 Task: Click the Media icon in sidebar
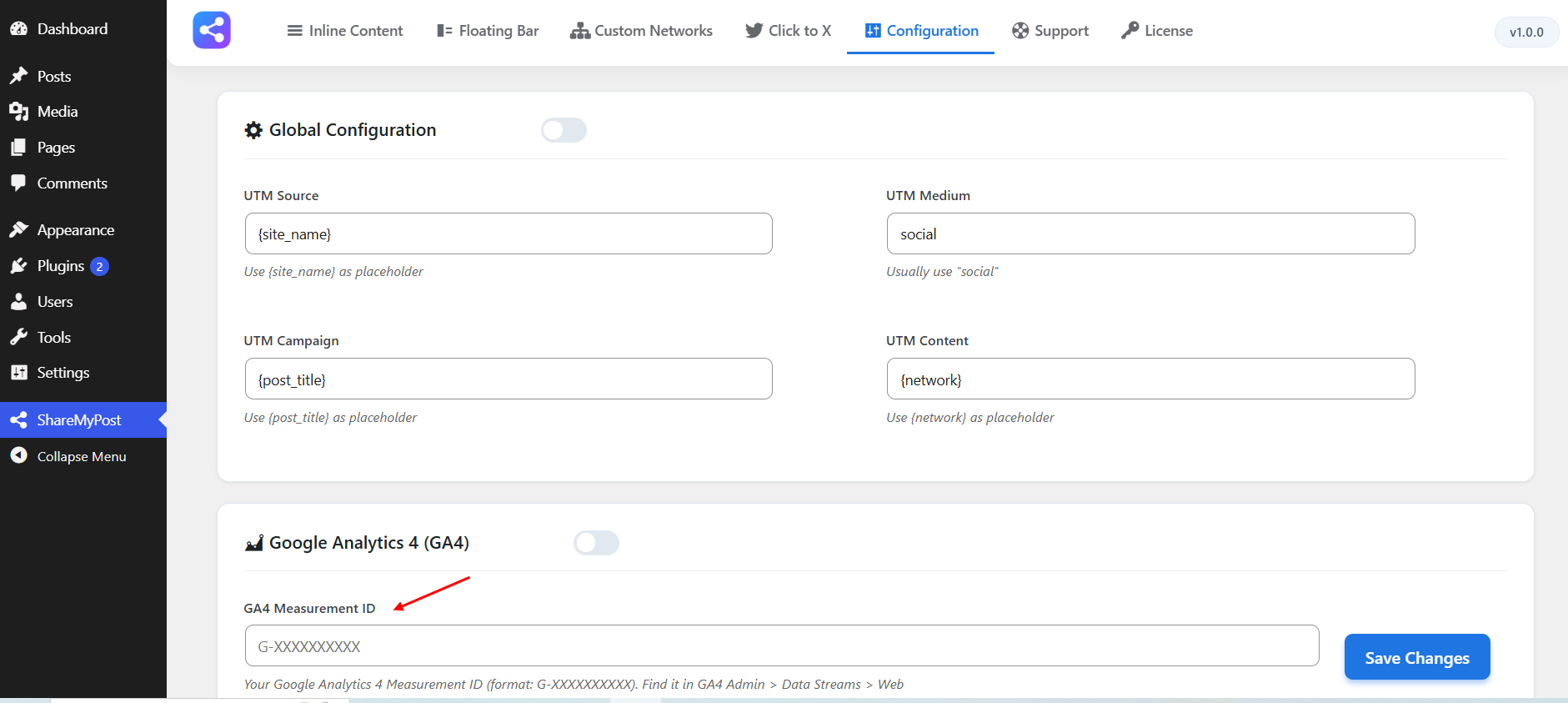(19, 111)
